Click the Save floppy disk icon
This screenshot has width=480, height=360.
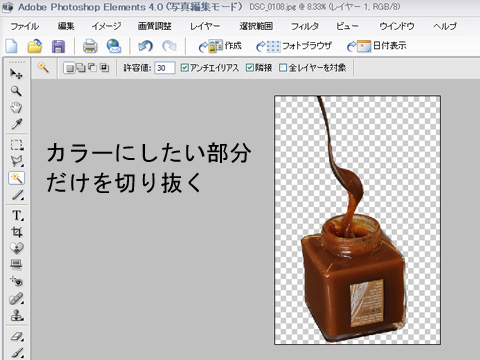click(x=58, y=46)
